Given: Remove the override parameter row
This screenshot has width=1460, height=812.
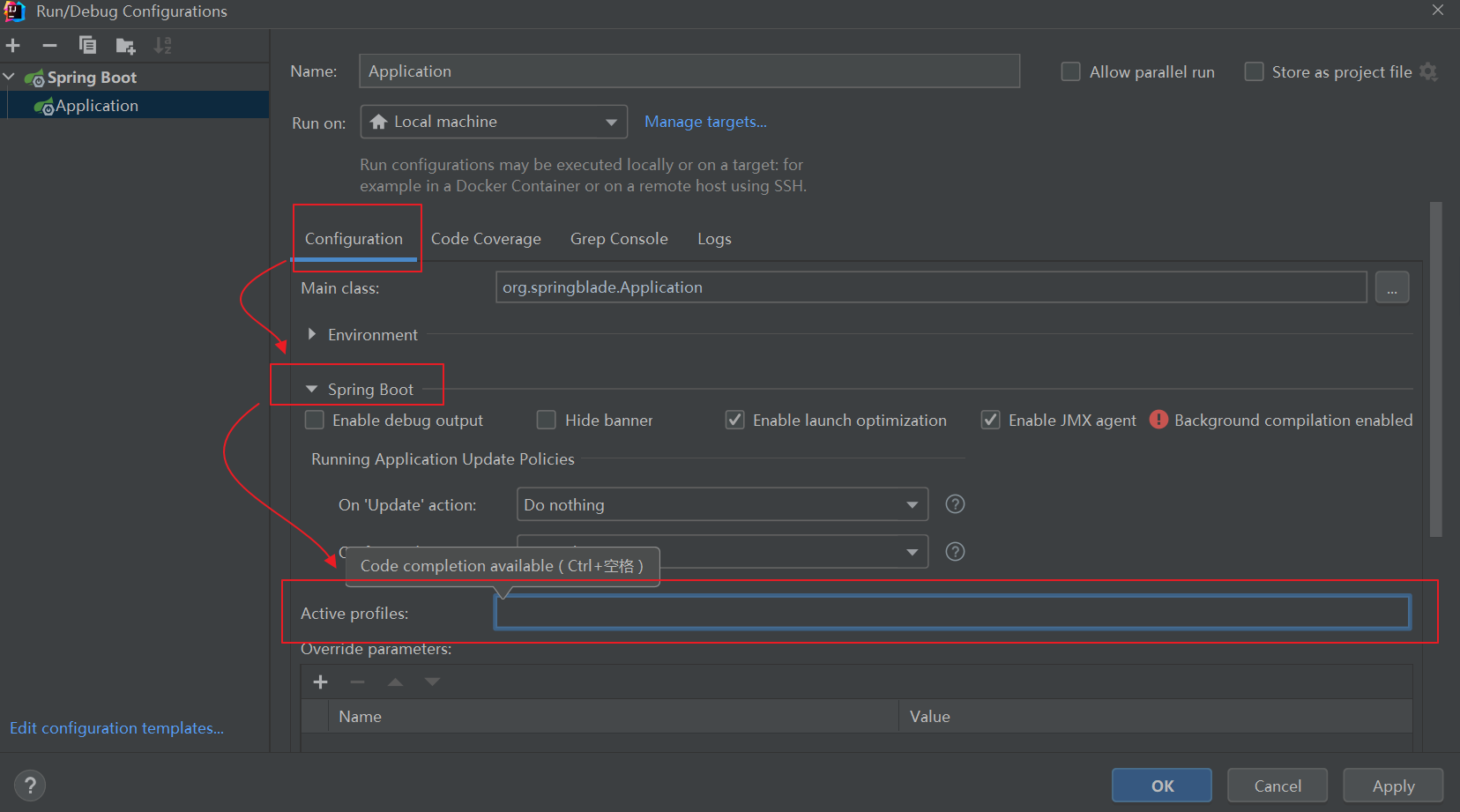Looking at the screenshot, I should [x=357, y=682].
